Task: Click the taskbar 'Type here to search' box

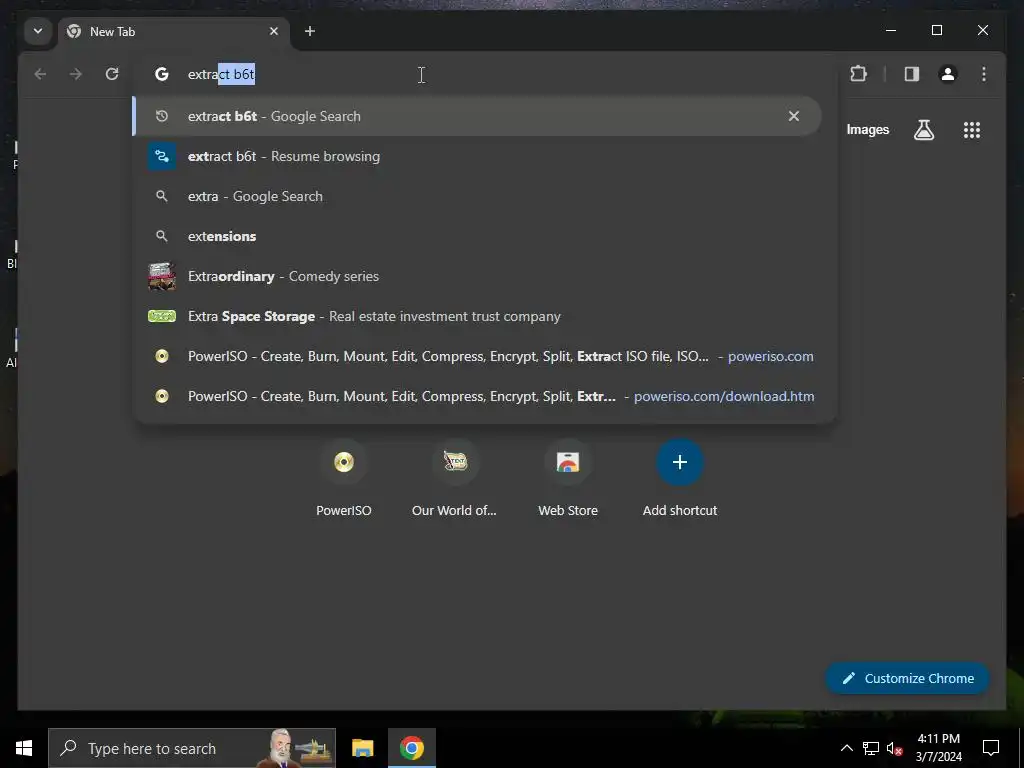Action: click(192, 748)
